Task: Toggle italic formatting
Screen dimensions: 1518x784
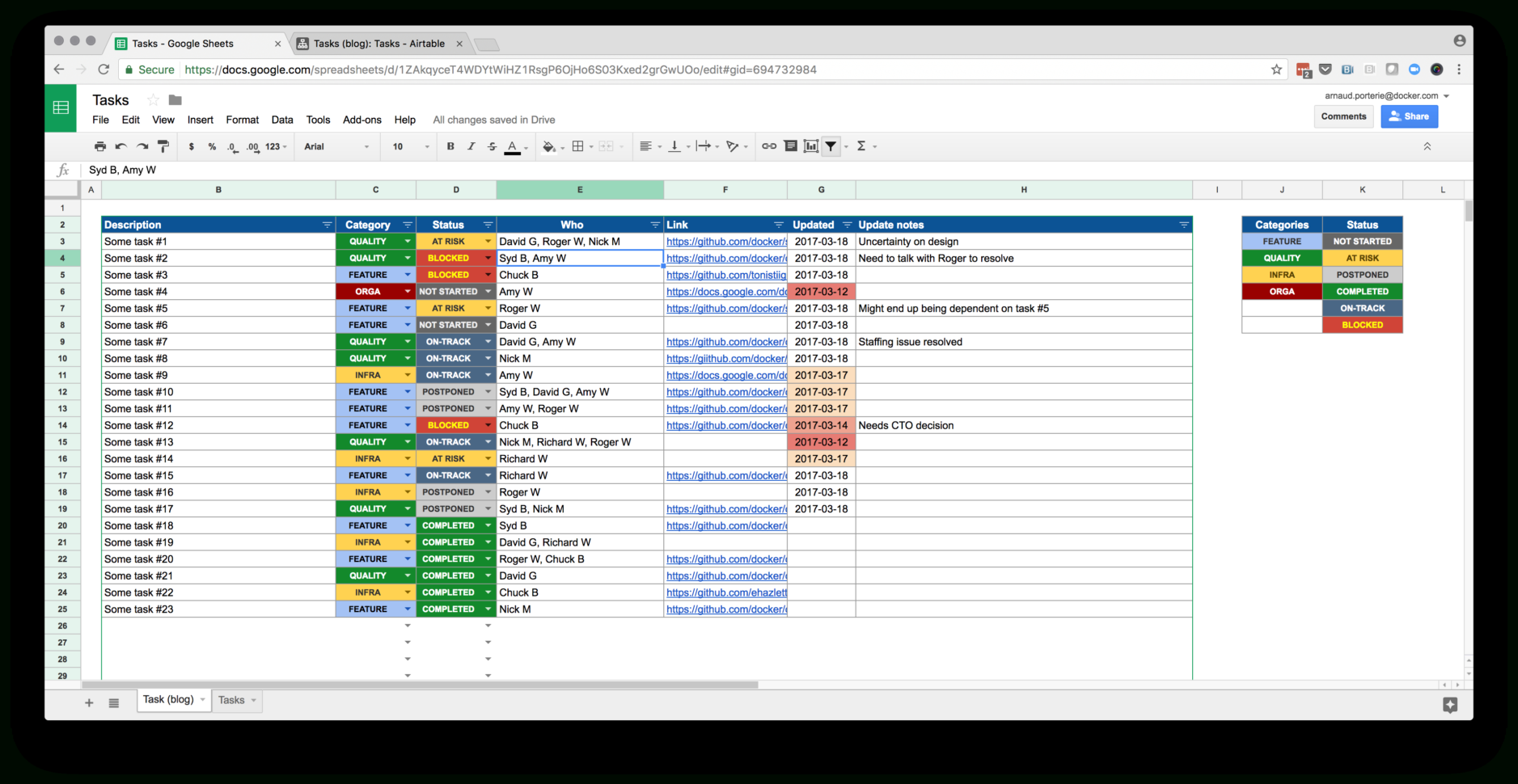Action: click(471, 146)
